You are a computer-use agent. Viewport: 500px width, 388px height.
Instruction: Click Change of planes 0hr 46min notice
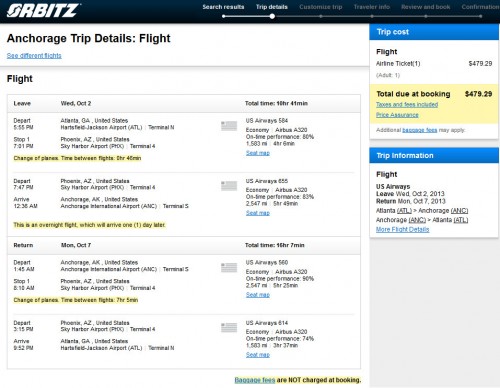click(77, 158)
